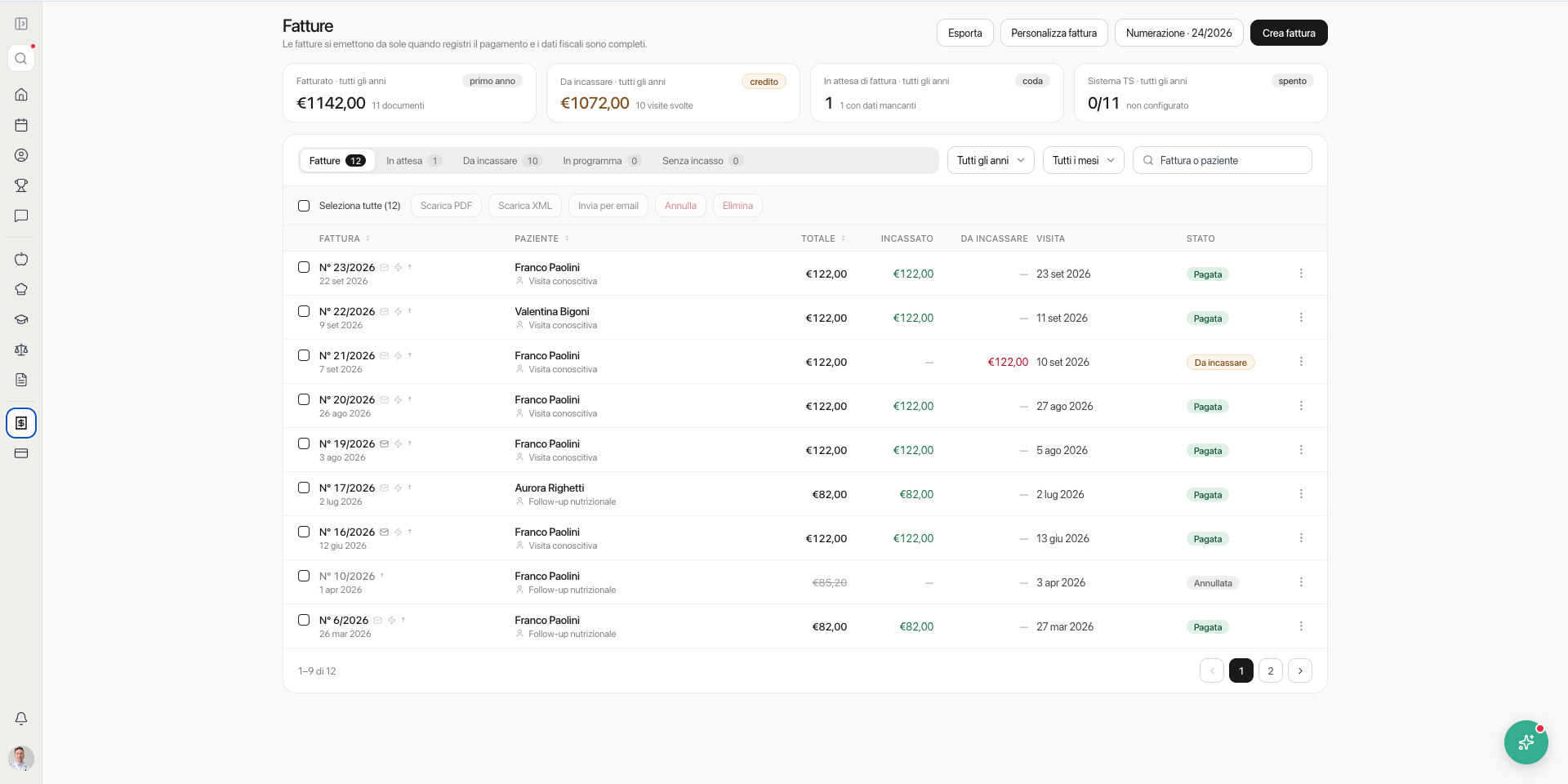
Task: Open the search icon in sidebar
Action: tap(21, 59)
